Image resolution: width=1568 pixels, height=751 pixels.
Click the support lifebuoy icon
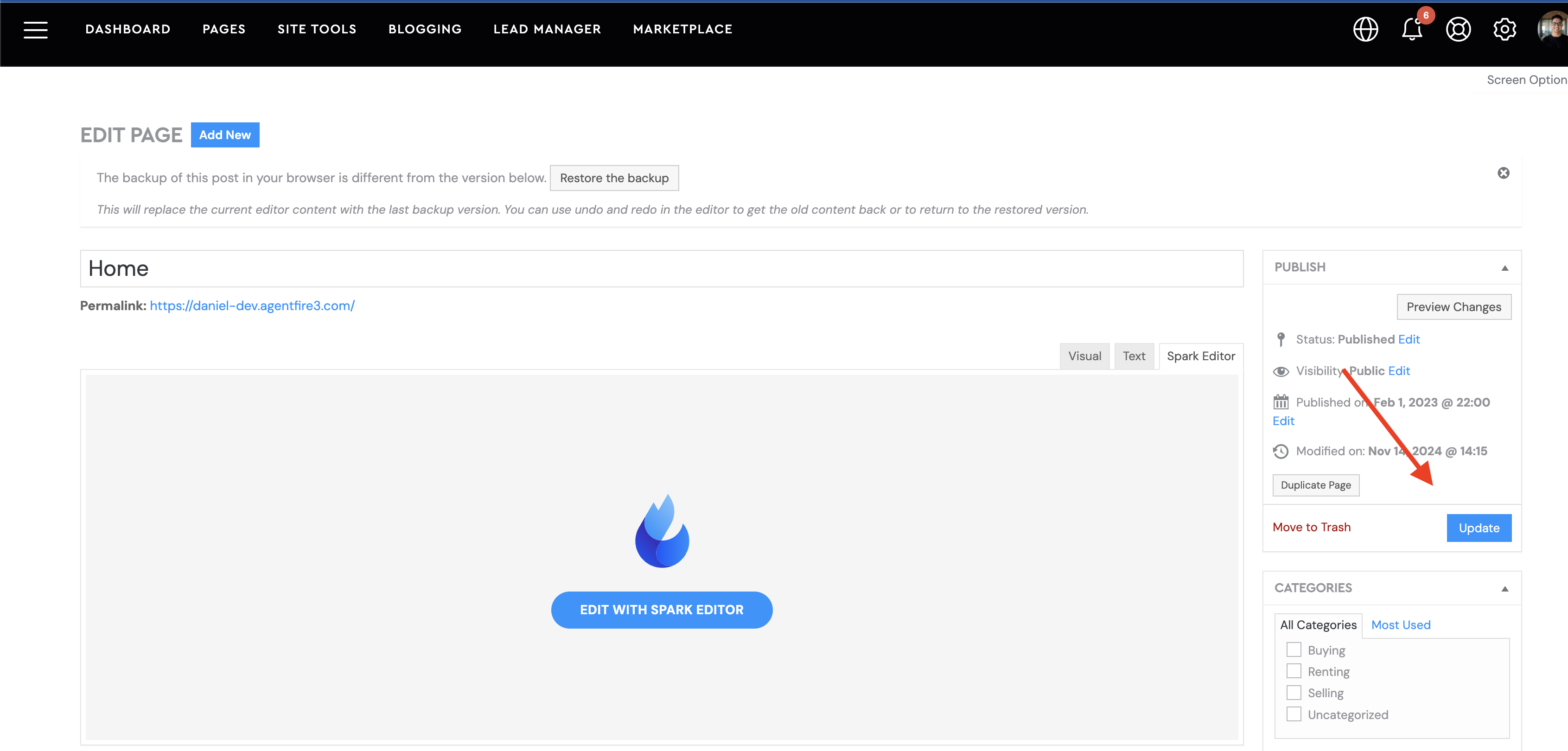click(1458, 29)
